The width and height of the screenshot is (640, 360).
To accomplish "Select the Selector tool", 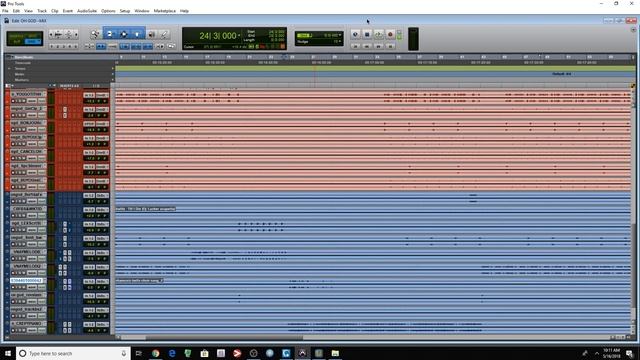I will pos(124,34).
